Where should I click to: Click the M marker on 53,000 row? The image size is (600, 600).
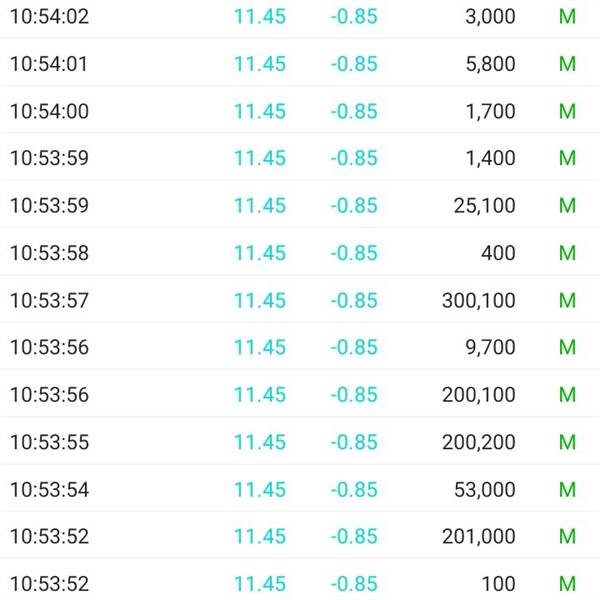(x=567, y=489)
